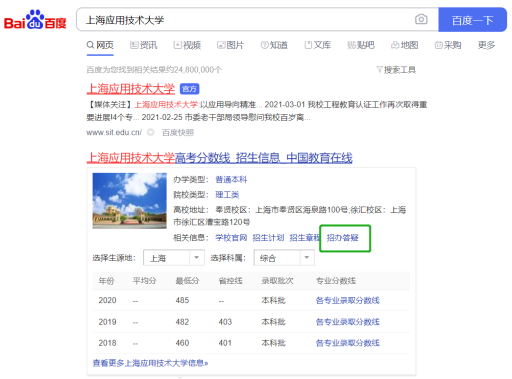Click the Baidu logo
The height and width of the screenshot is (379, 512).
click(35, 20)
